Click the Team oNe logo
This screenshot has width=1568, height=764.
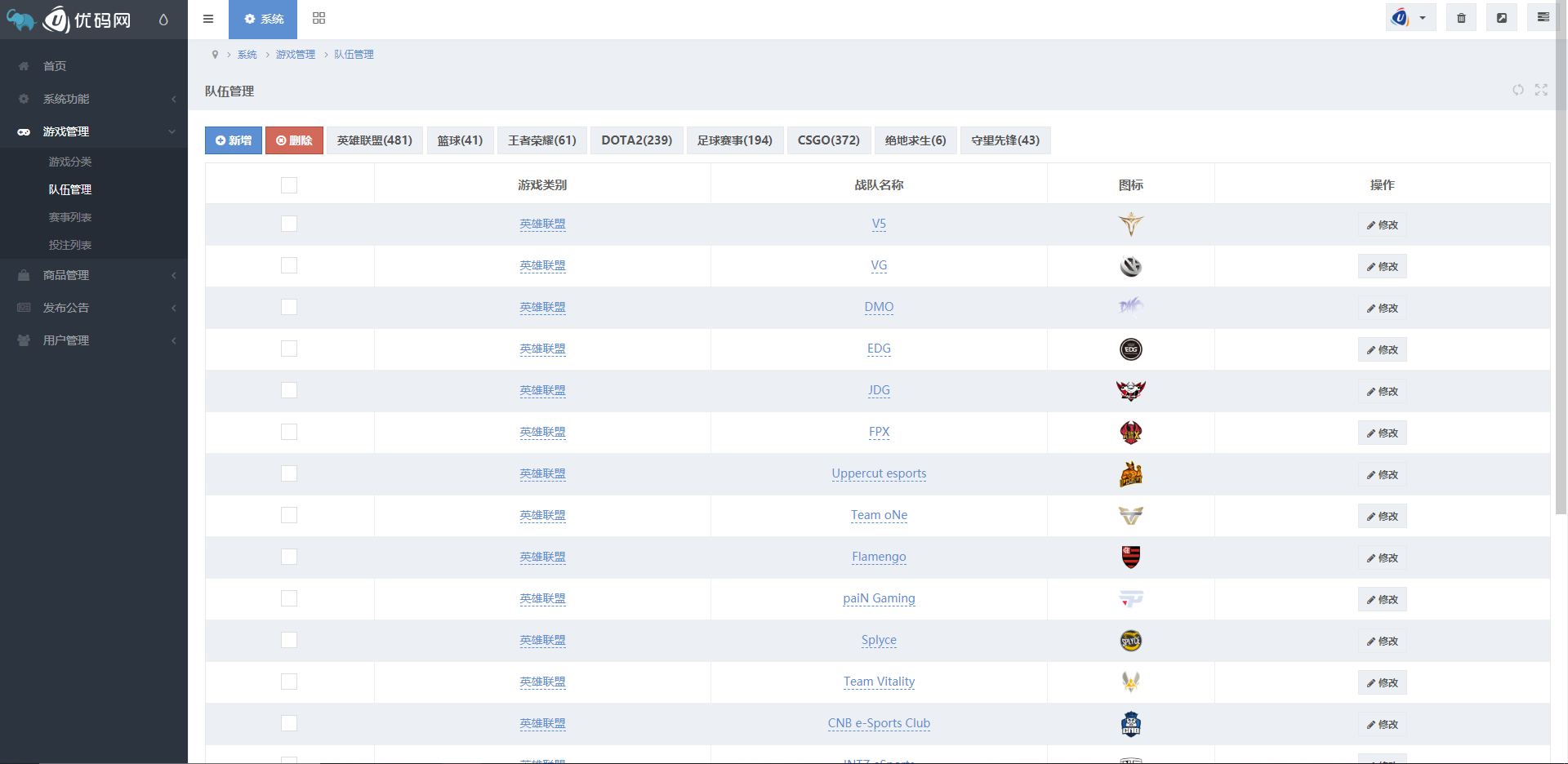pyautogui.click(x=1131, y=516)
